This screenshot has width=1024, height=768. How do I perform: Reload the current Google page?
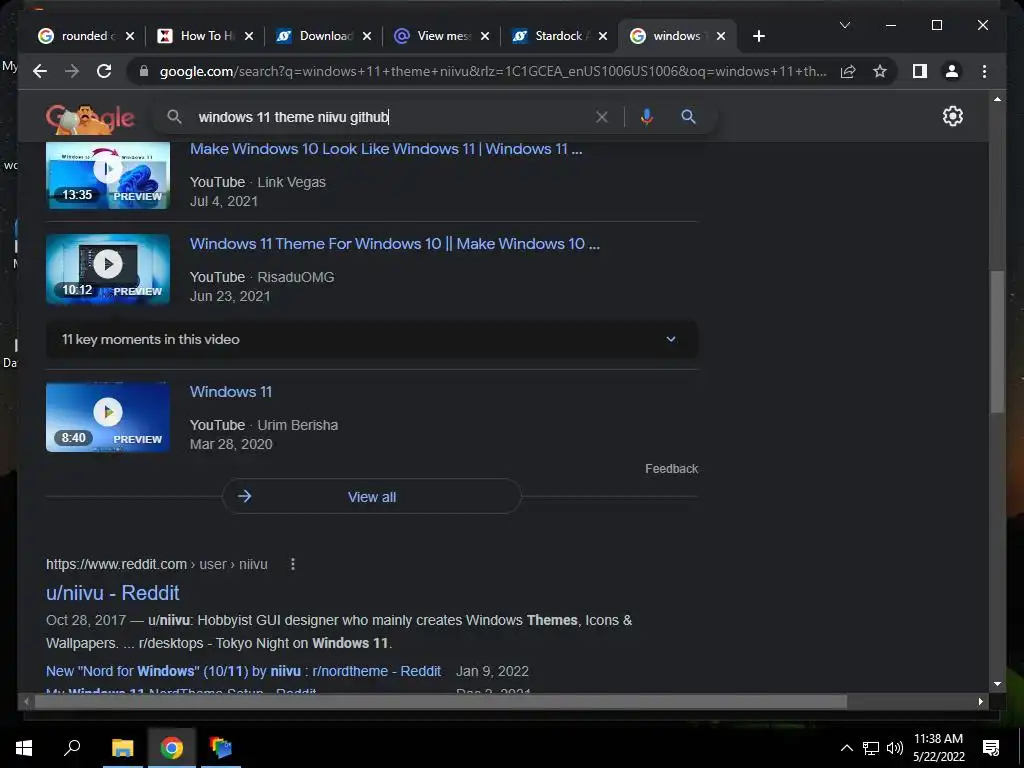[x=104, y=71]
